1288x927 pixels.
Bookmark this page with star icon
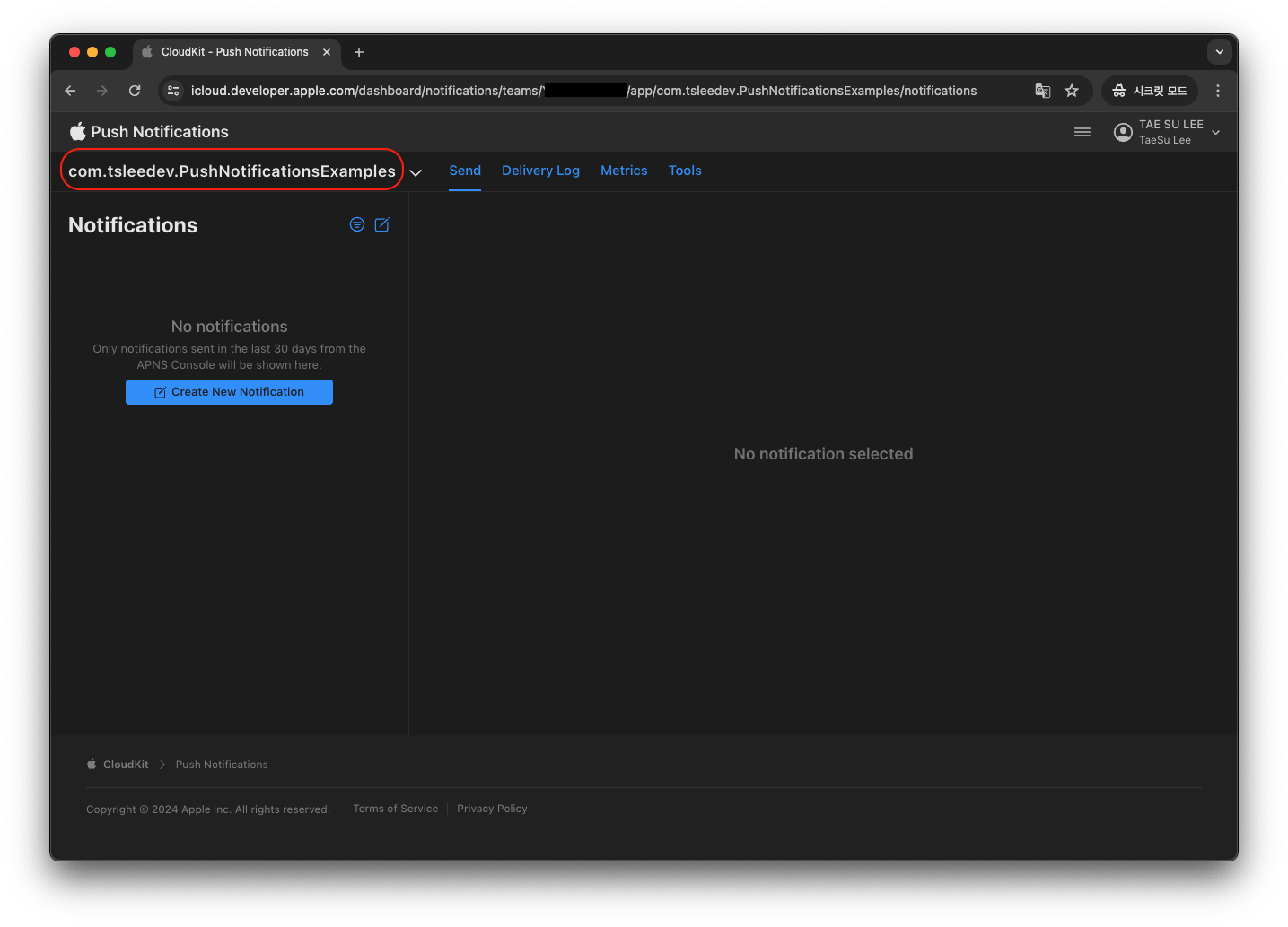coord(1072,91)
